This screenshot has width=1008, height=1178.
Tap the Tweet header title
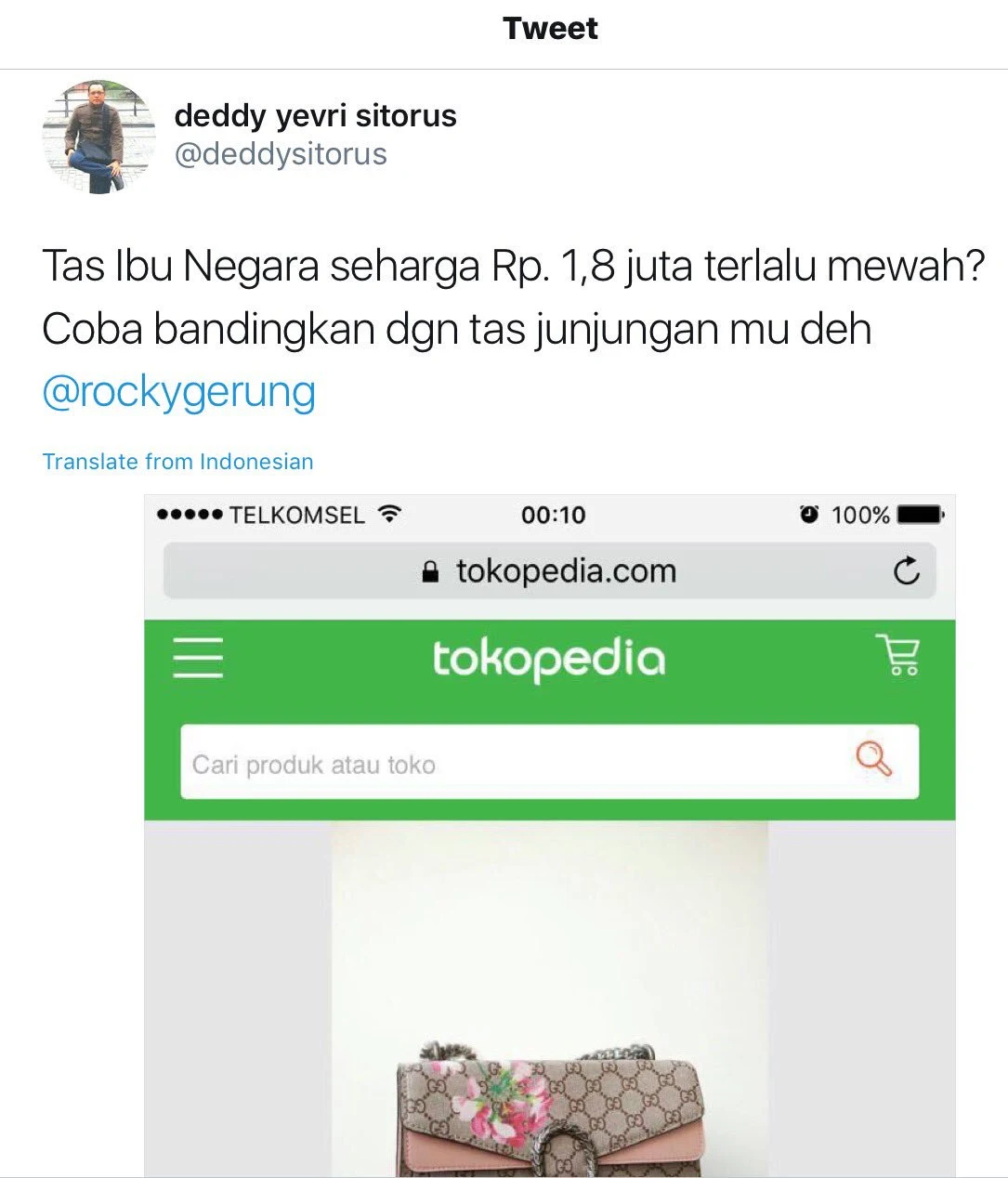tap(551, 29)
